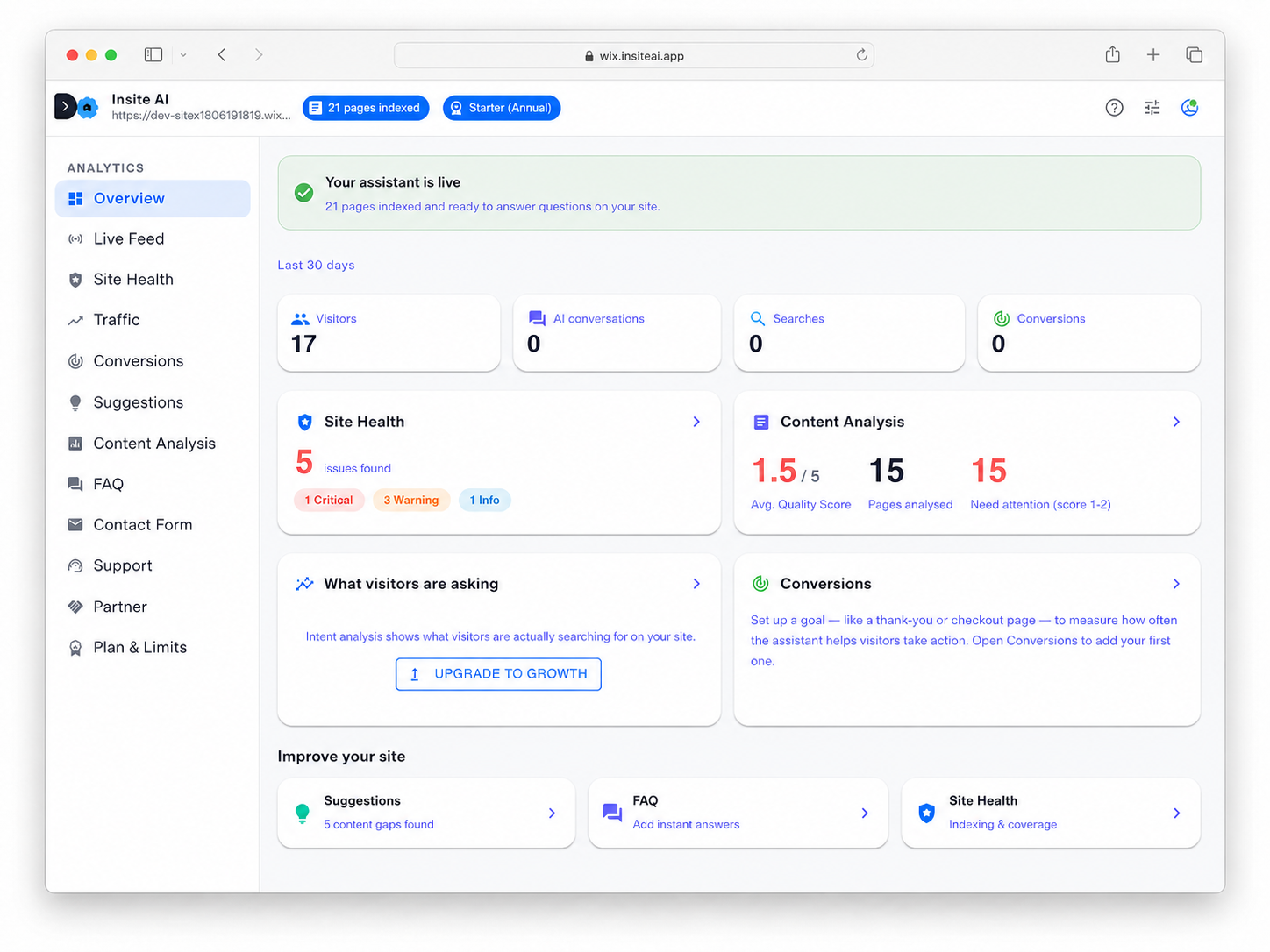The height and width of the screenshot is (952, 1270).
Task: Click the green checkmark in live banner
Action: pyautogui.click(x=304, y=193)
